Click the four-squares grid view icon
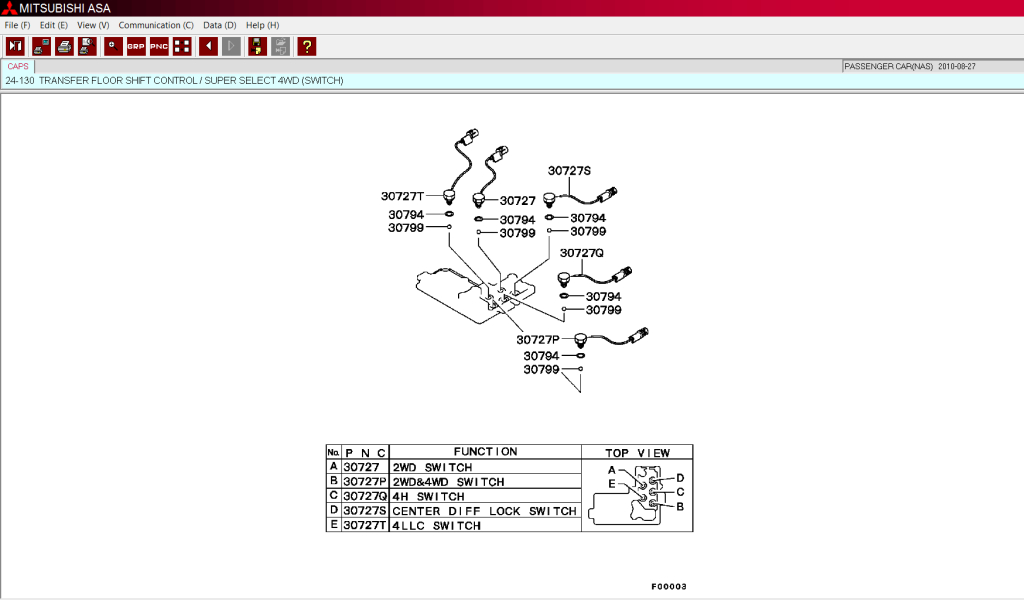The image size is (1024, 600). tap(182, 46)
